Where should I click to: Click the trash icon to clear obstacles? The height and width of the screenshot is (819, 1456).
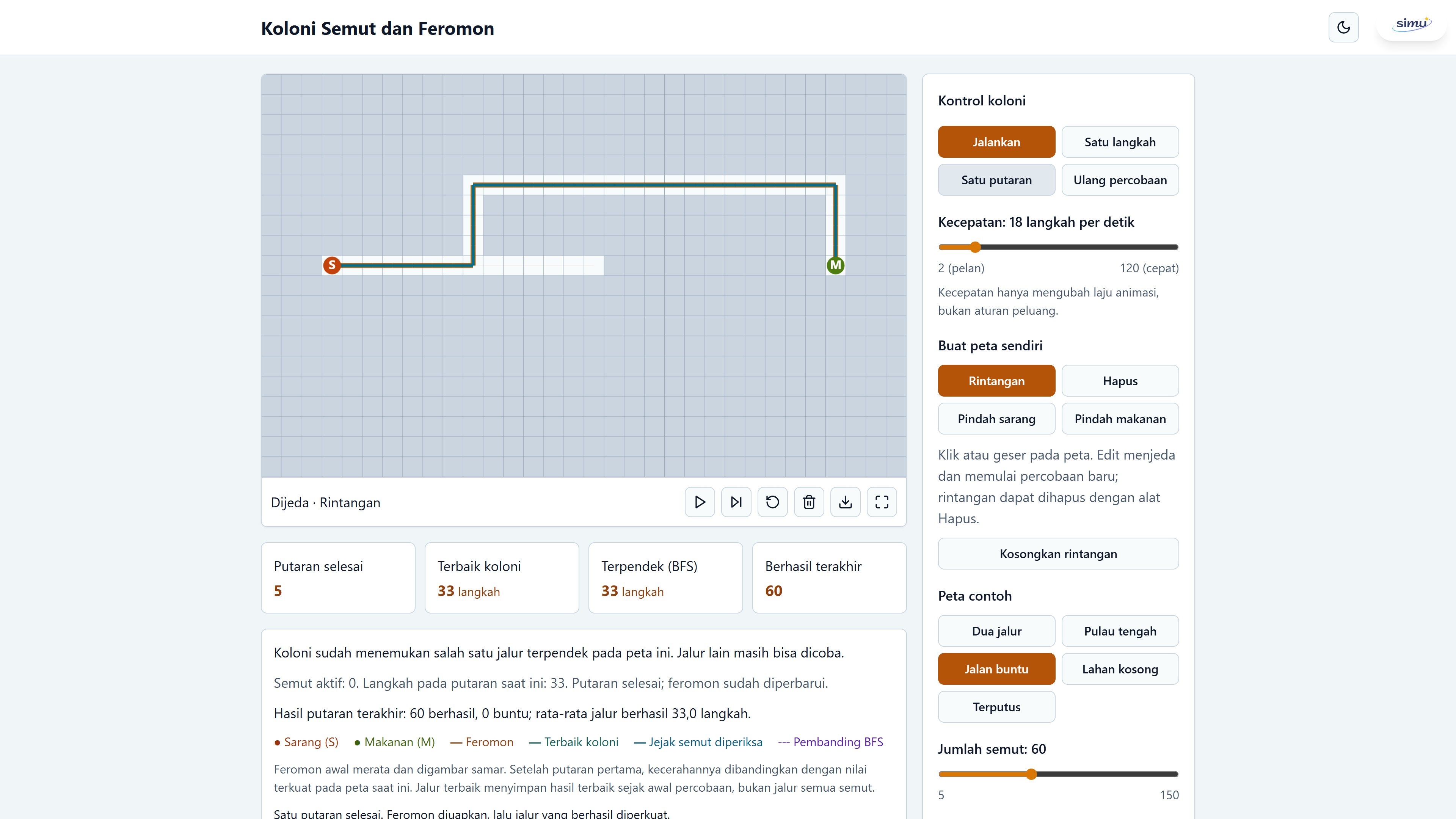pyautogui.click(x=809, y=502)
